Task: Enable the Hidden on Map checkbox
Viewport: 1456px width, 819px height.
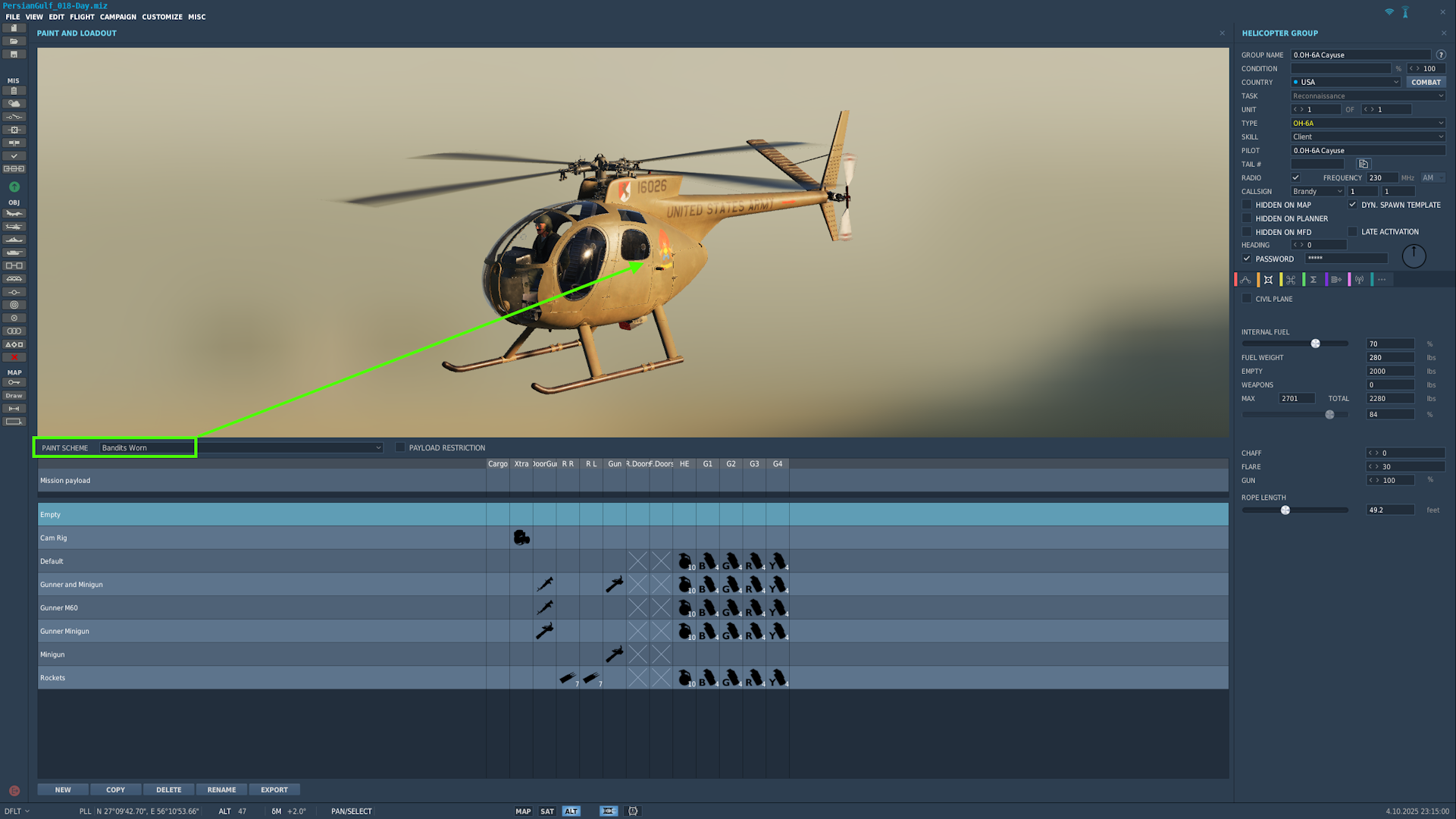Action: (x=1247, y=205)
